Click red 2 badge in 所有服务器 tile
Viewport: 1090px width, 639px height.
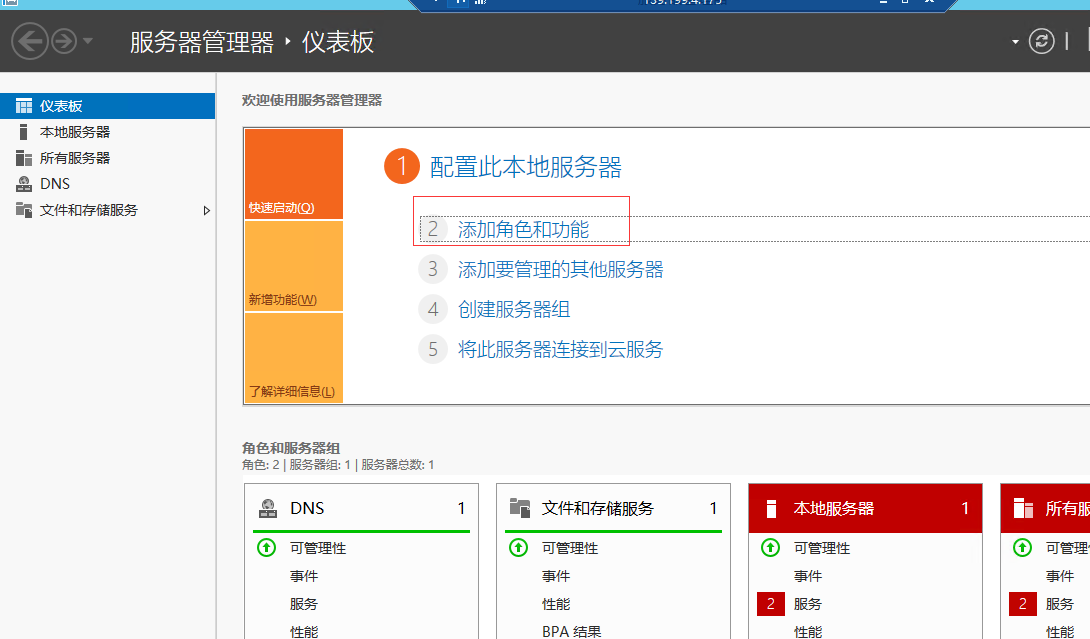(x=1023, y=604)
